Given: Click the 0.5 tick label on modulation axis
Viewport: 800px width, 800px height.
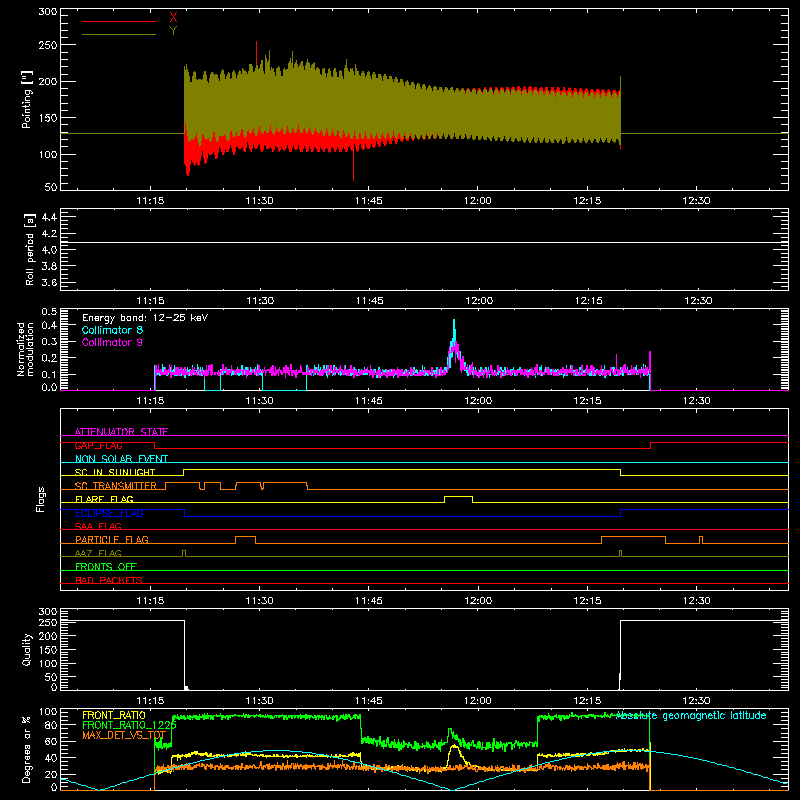Looking at the screenshot, I should coord(49,311).
